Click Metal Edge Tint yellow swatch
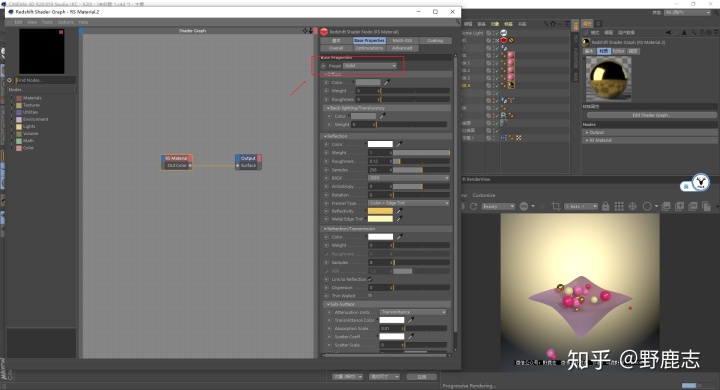This screenshot has width=720, height=390. 380,219
